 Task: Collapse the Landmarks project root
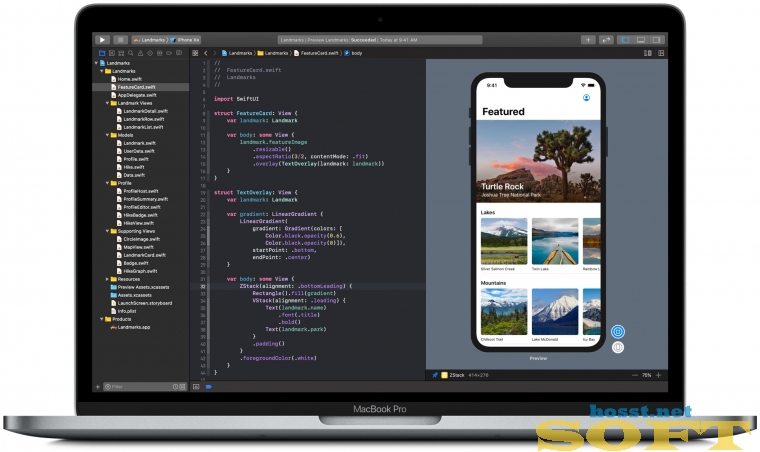pyautogui.click(x=96, y=63)
